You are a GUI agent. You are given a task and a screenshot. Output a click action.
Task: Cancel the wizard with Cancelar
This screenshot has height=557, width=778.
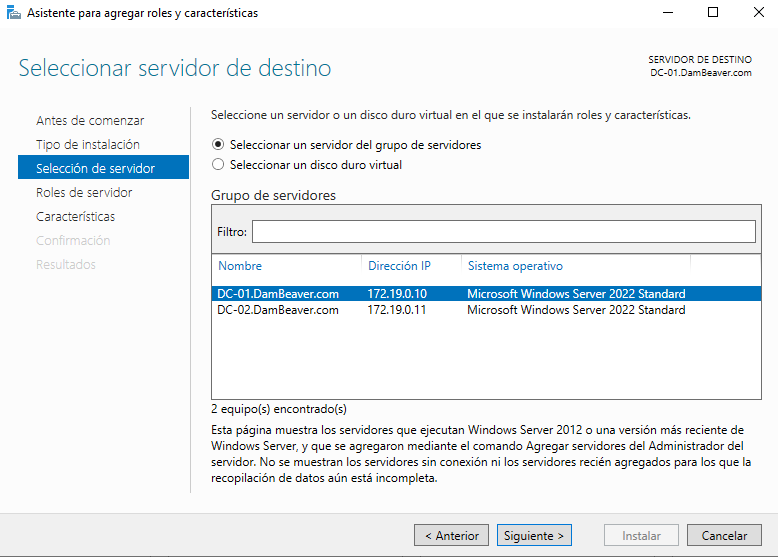click(x=724, y=535)
